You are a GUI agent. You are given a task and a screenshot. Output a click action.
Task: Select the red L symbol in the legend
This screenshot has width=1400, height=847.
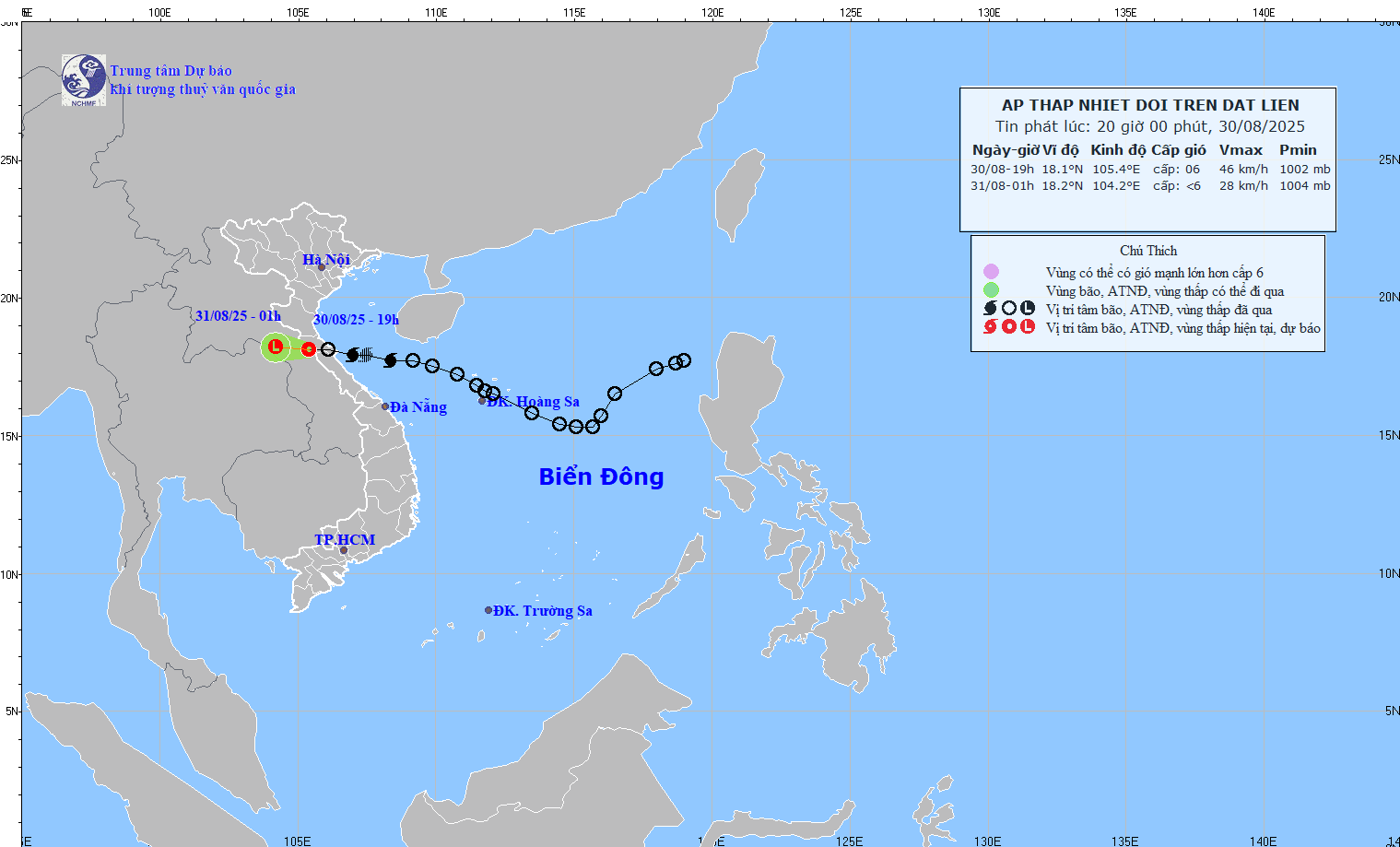click(1028, 327)
